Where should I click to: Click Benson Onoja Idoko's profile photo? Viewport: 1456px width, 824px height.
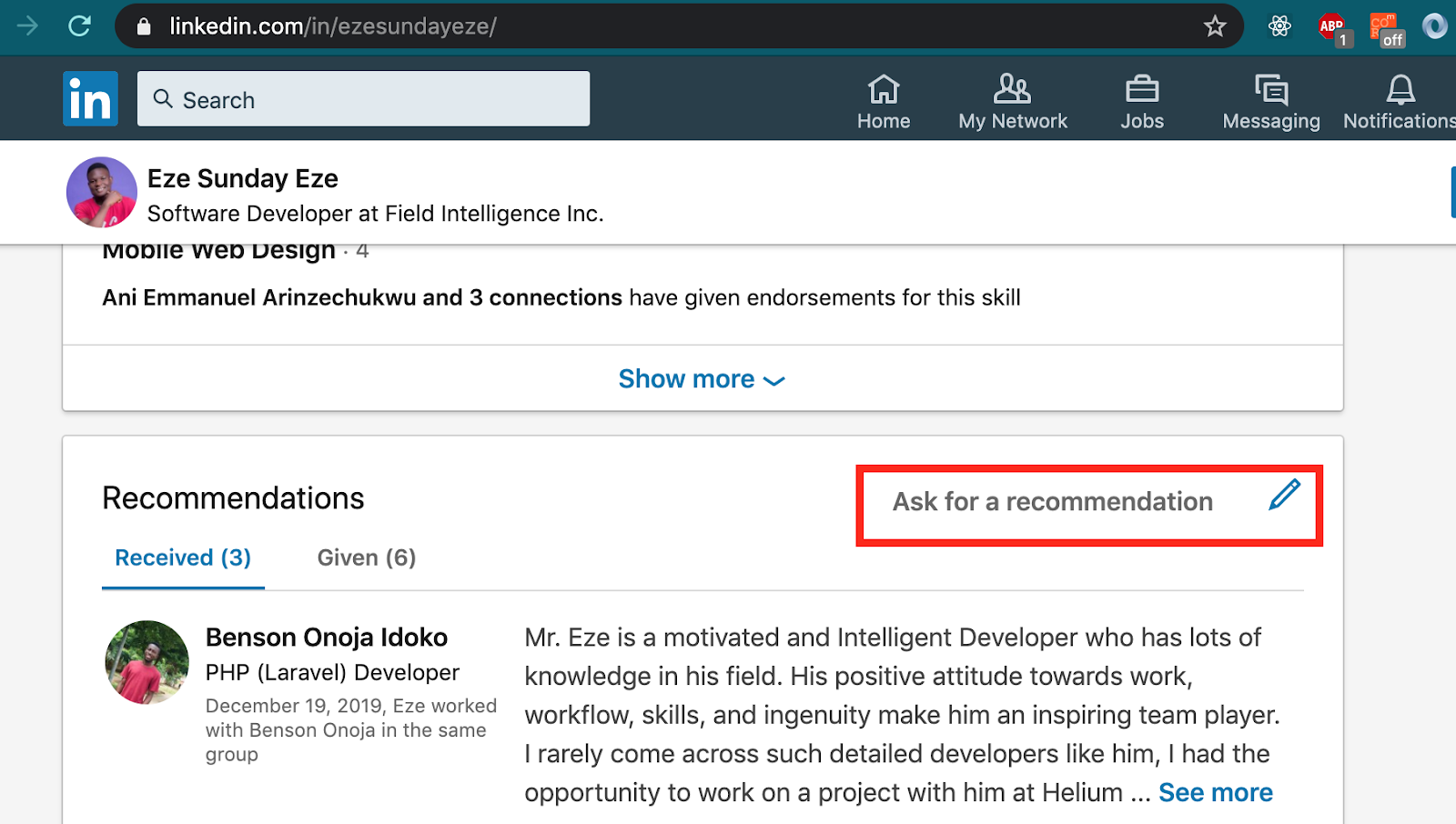[147, 662]
